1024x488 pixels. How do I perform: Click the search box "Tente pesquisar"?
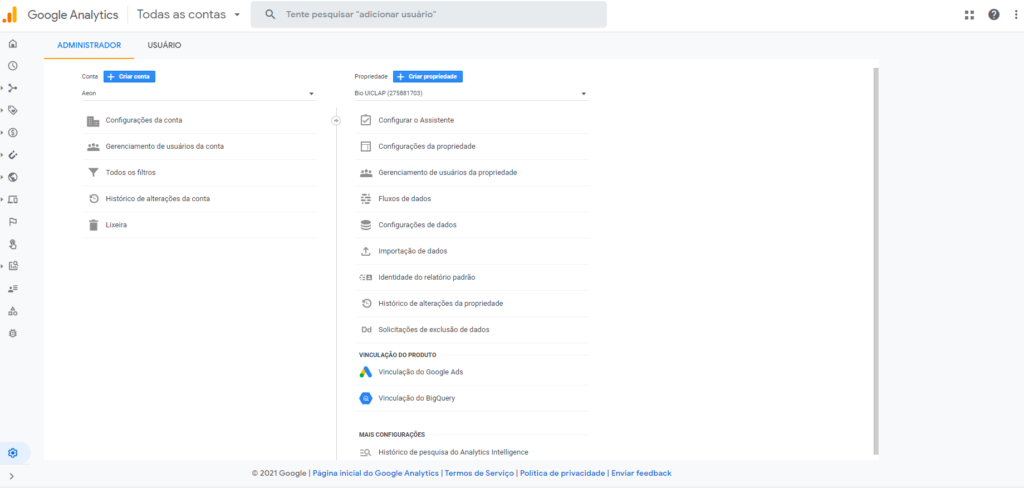tap(428, 14)
